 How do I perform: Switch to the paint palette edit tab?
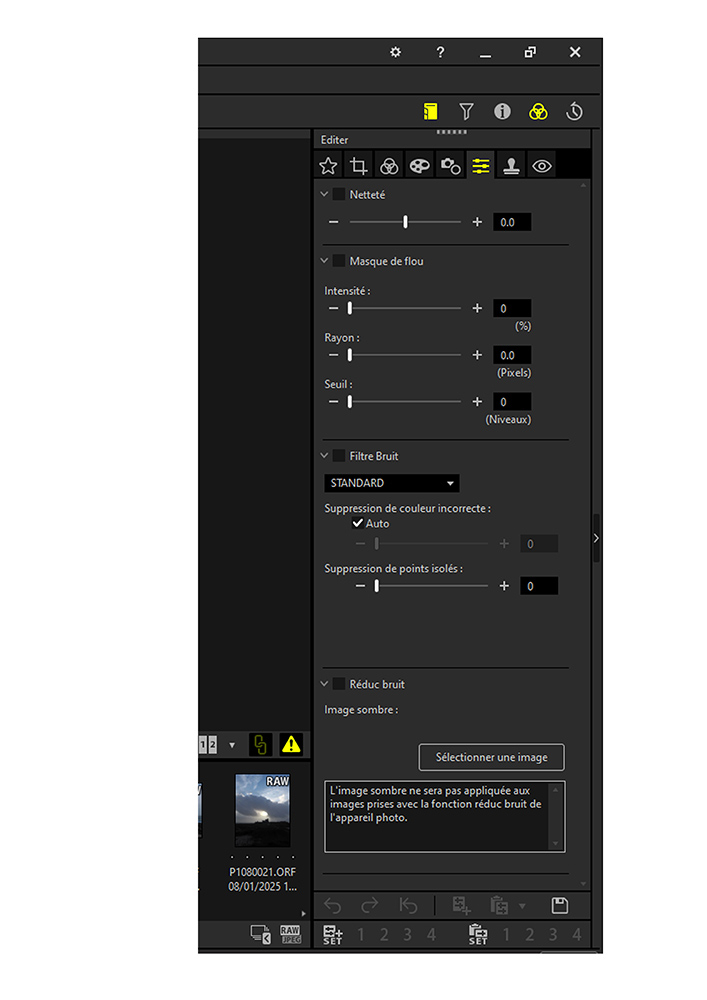[x=419, y=166]
